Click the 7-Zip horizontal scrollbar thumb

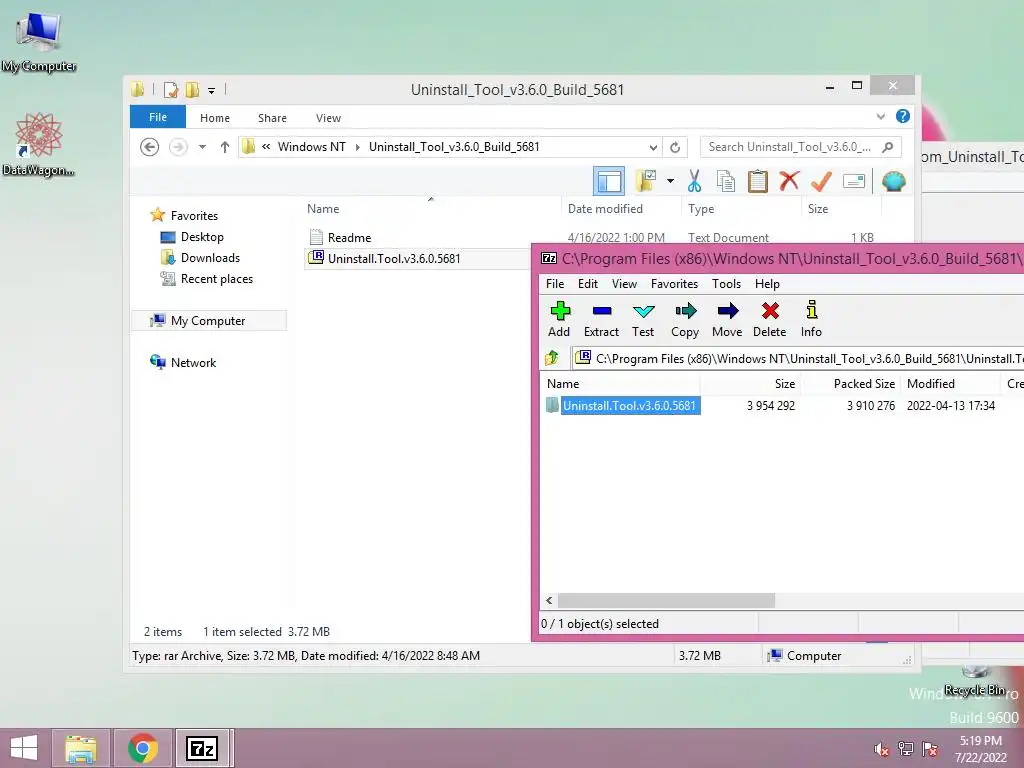666,600
